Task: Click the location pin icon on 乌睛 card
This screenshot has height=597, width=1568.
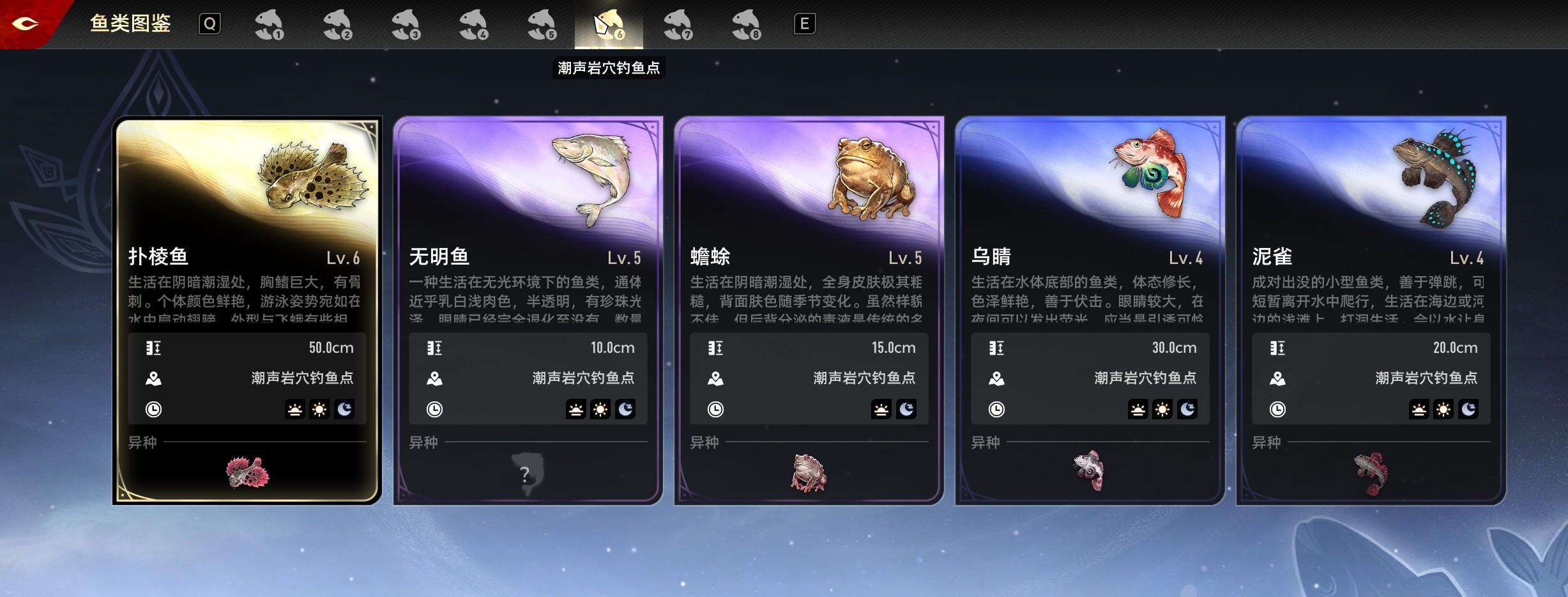Action: [x=996, y=378]
